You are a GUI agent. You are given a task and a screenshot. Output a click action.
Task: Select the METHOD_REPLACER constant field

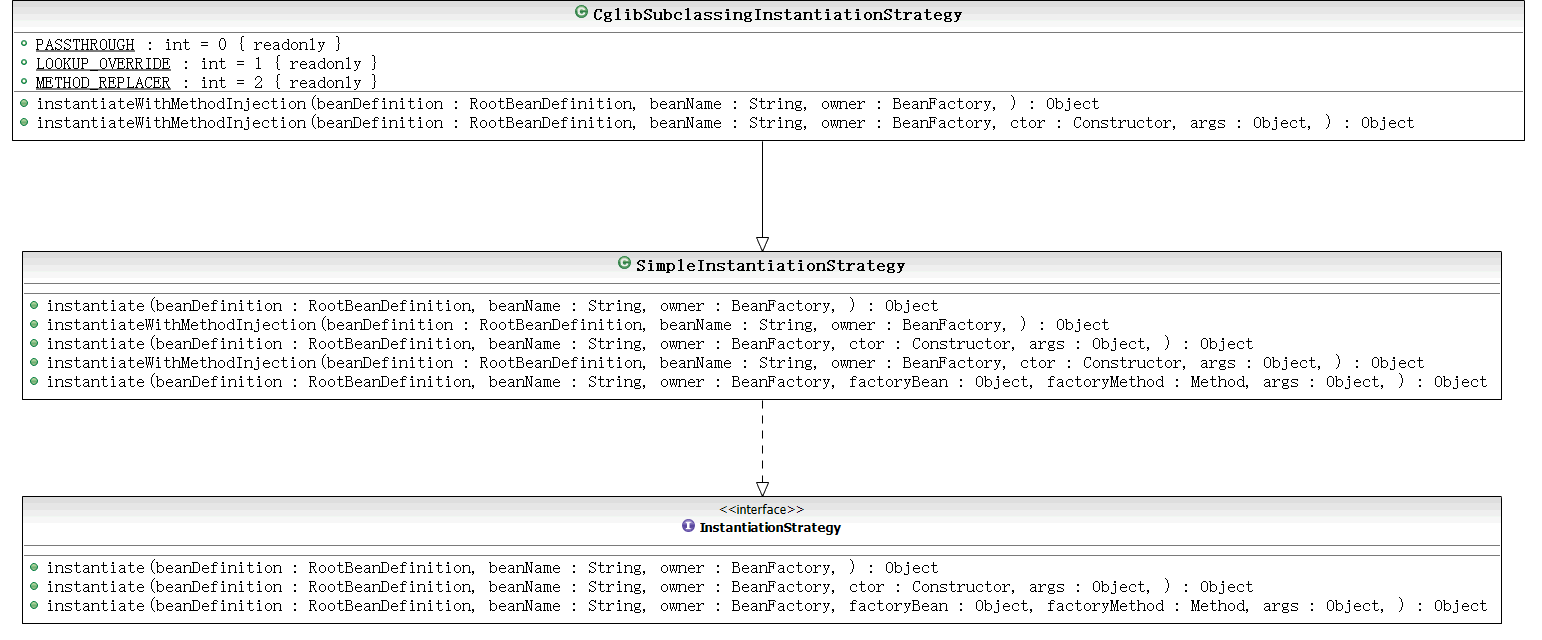(x=207, y=83)
